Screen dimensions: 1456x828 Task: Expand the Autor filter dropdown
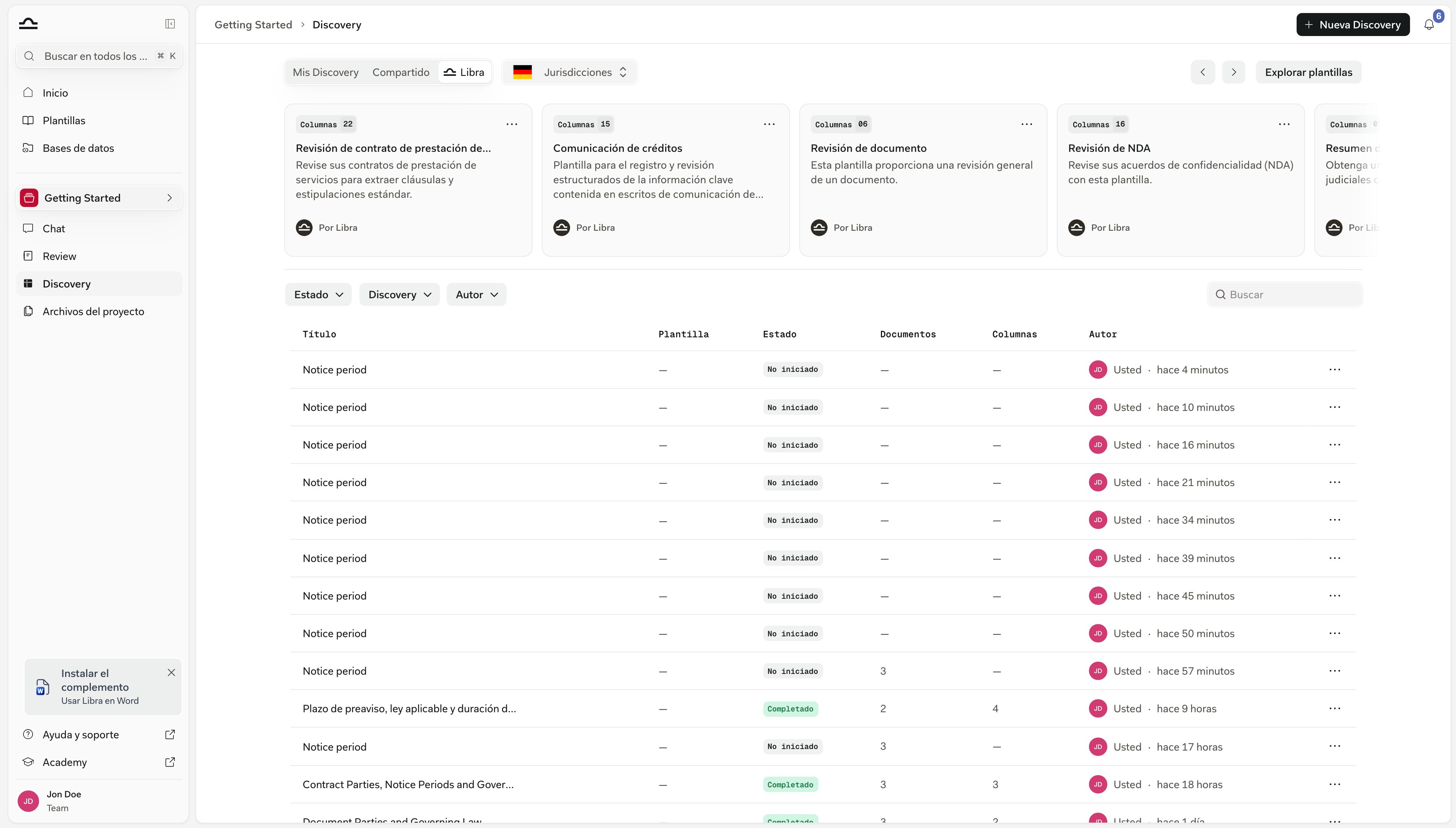click(476, 294)
